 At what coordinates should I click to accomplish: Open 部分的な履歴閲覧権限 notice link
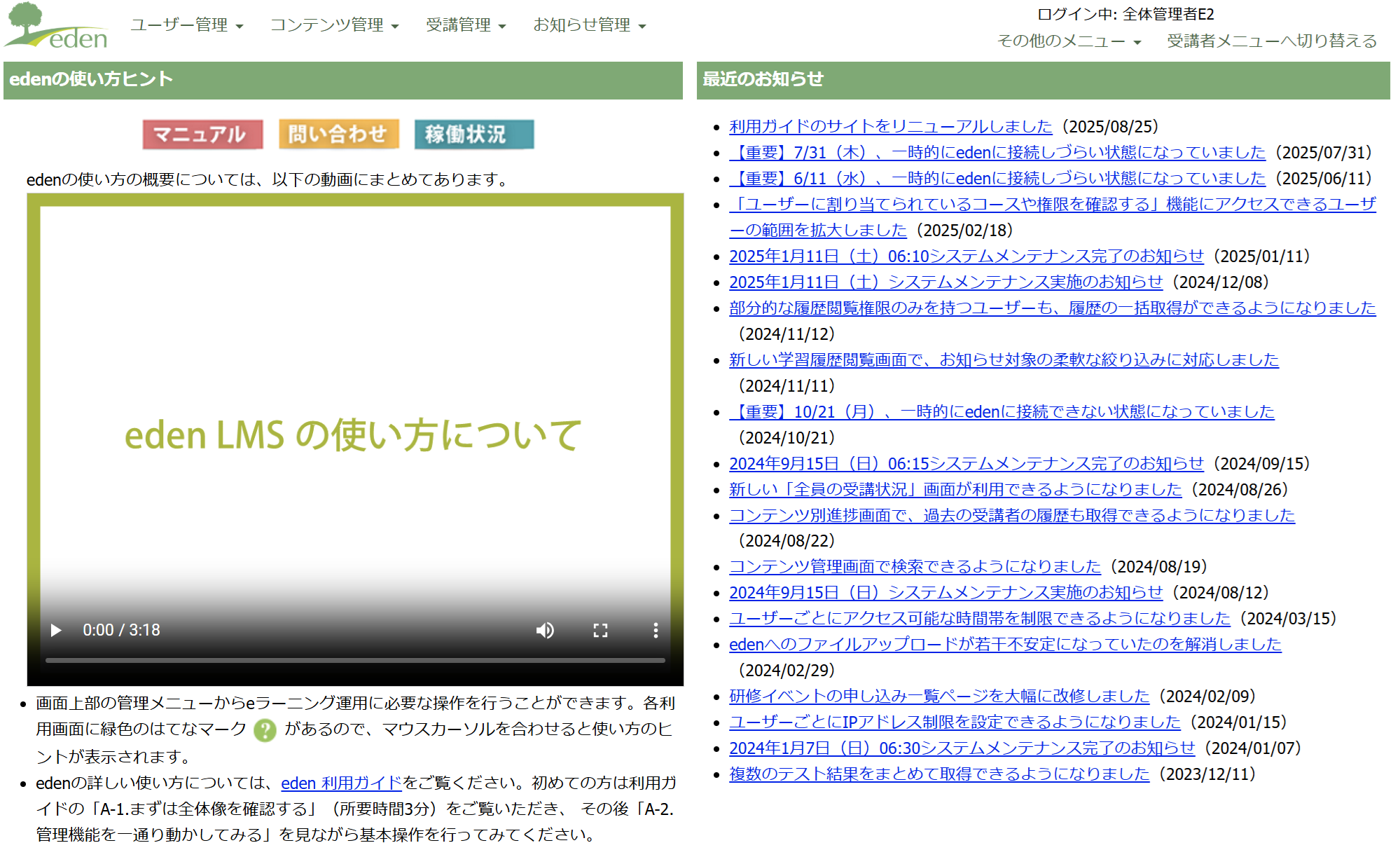[1053, 308]
